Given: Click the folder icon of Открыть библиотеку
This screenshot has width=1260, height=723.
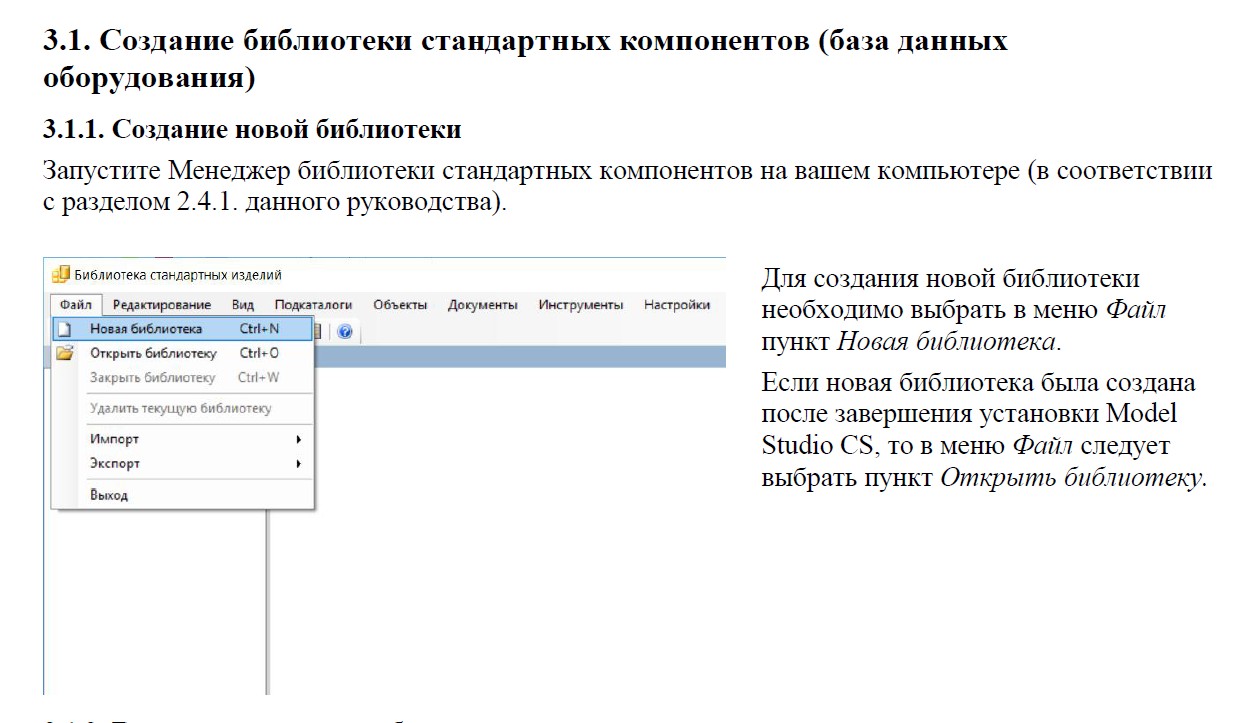Looking at the screenshot, I should 65,353.
